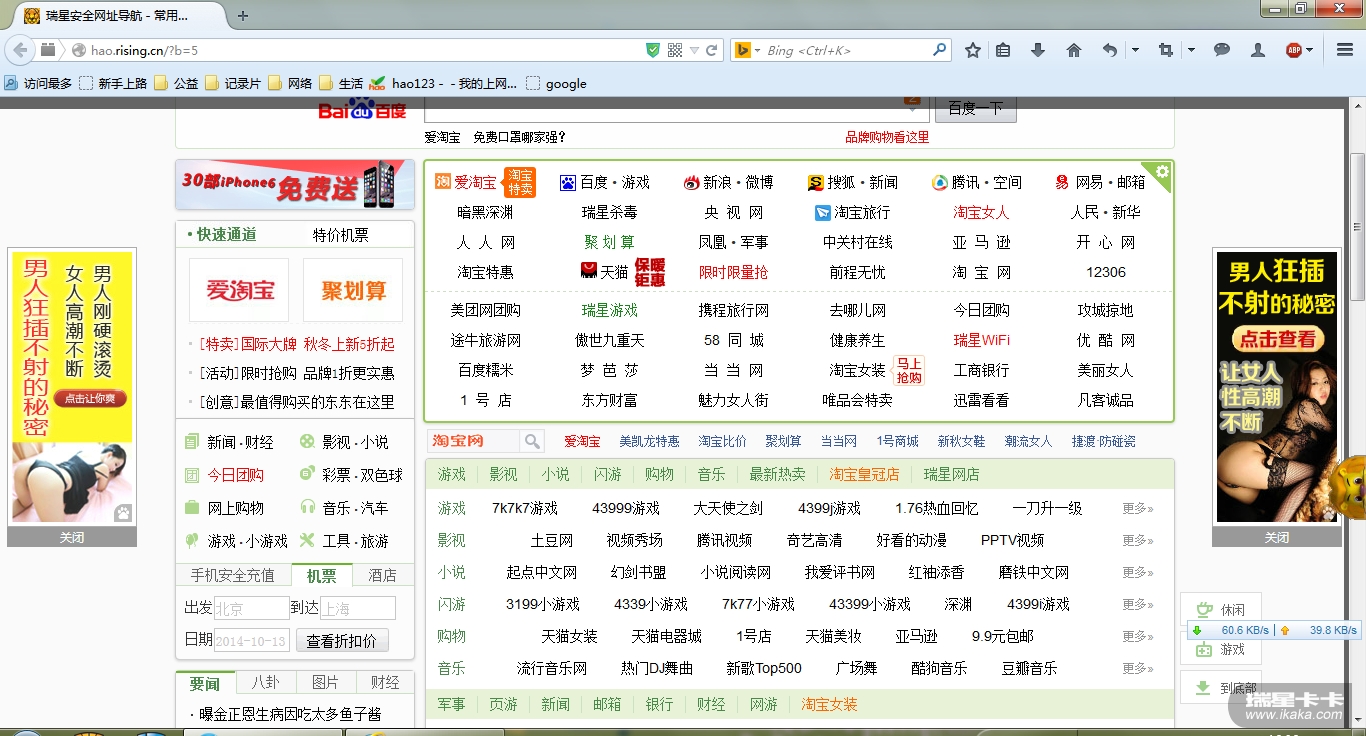Switch to the 酒店 tab
The width and height of the screenshot is (1366, 736).
click(x=383, y=575)
